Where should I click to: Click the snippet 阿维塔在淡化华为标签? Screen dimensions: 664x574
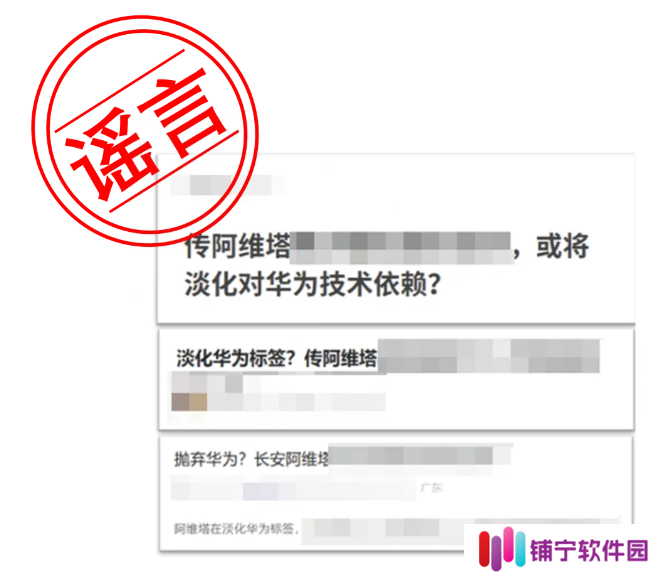(x=236, y=529)
